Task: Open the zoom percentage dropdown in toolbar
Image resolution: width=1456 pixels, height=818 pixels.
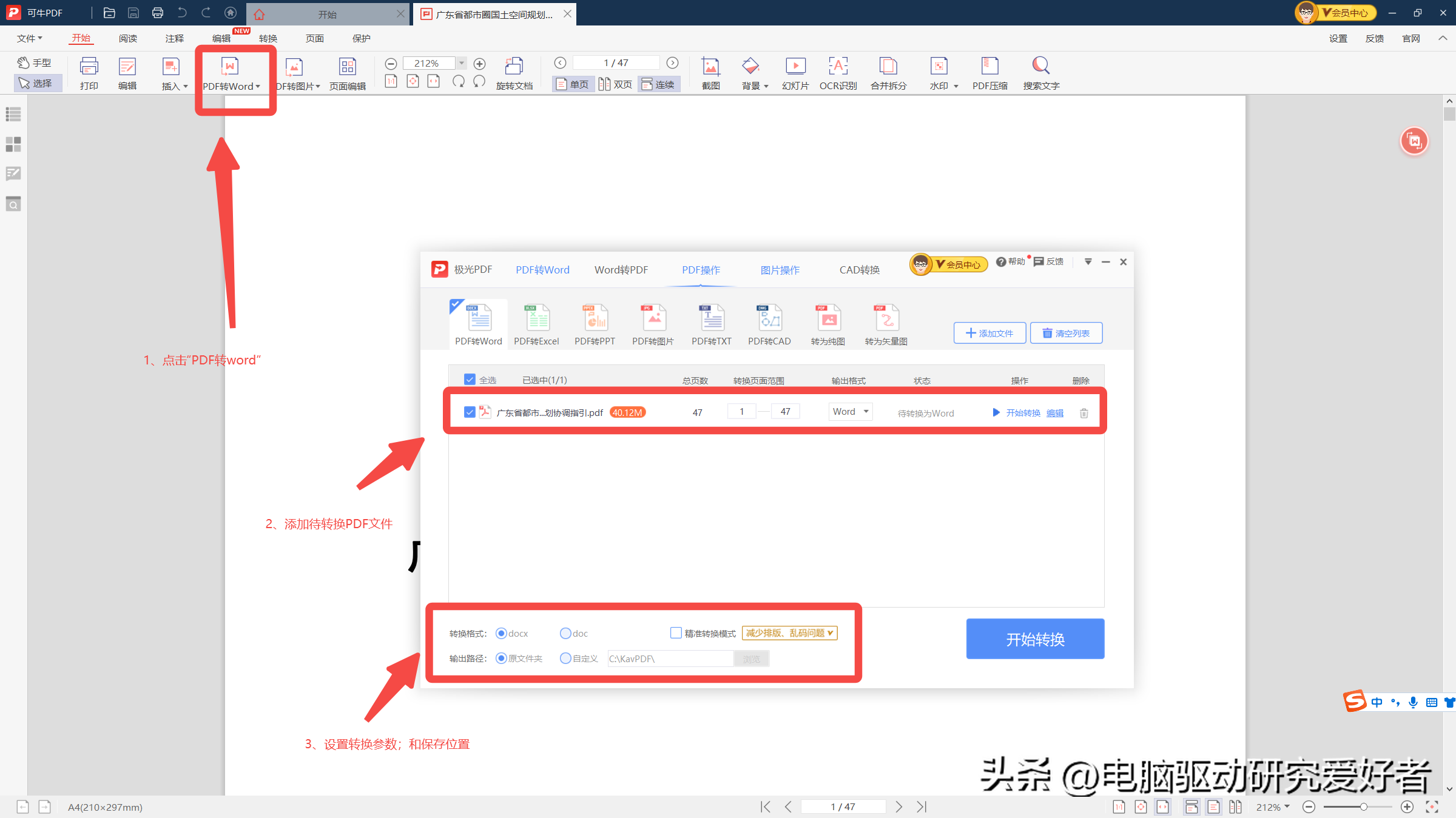Action: click(462, 63)
